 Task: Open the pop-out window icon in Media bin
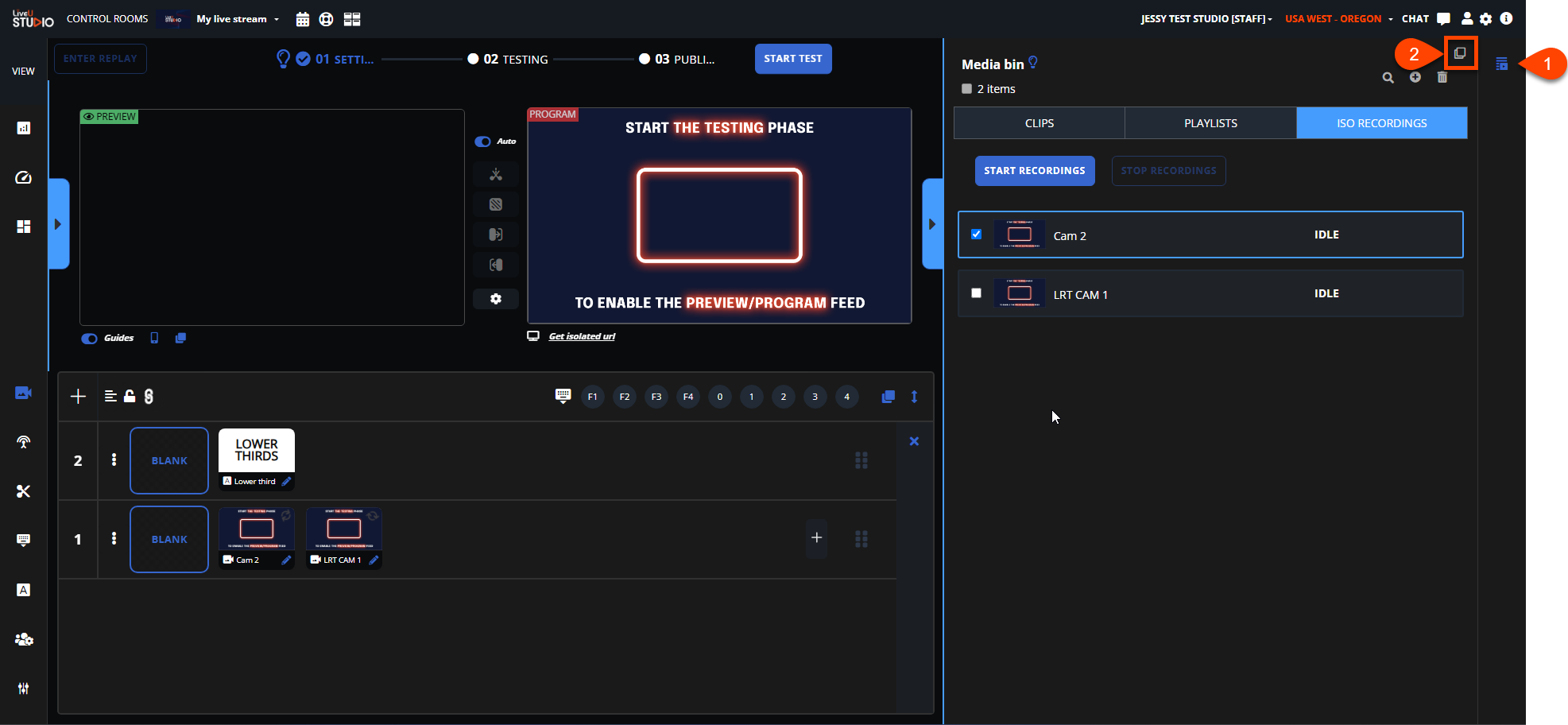(x=1460, y=53)
